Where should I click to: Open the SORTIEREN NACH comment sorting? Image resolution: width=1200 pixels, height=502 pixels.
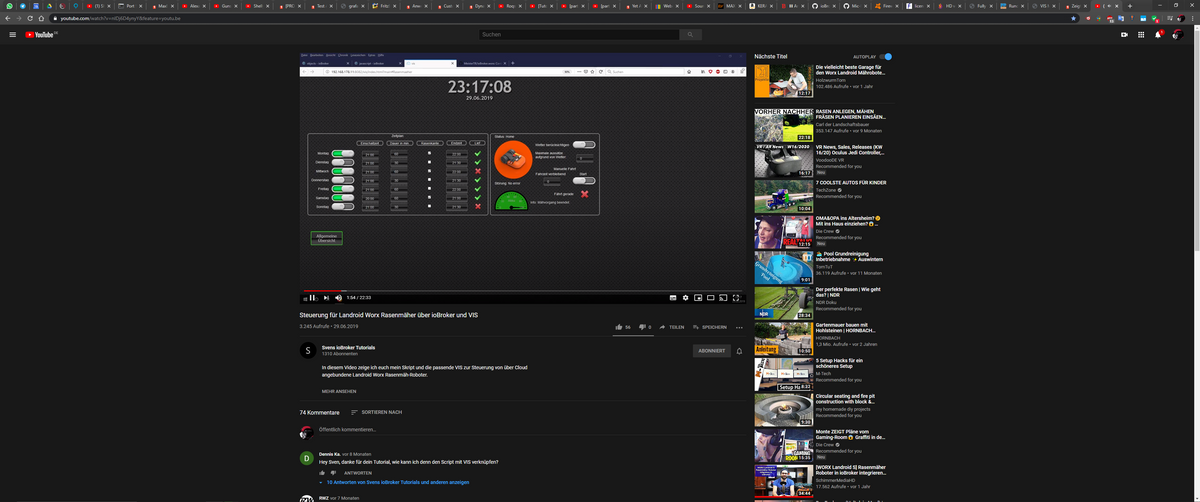pos(376,412)
